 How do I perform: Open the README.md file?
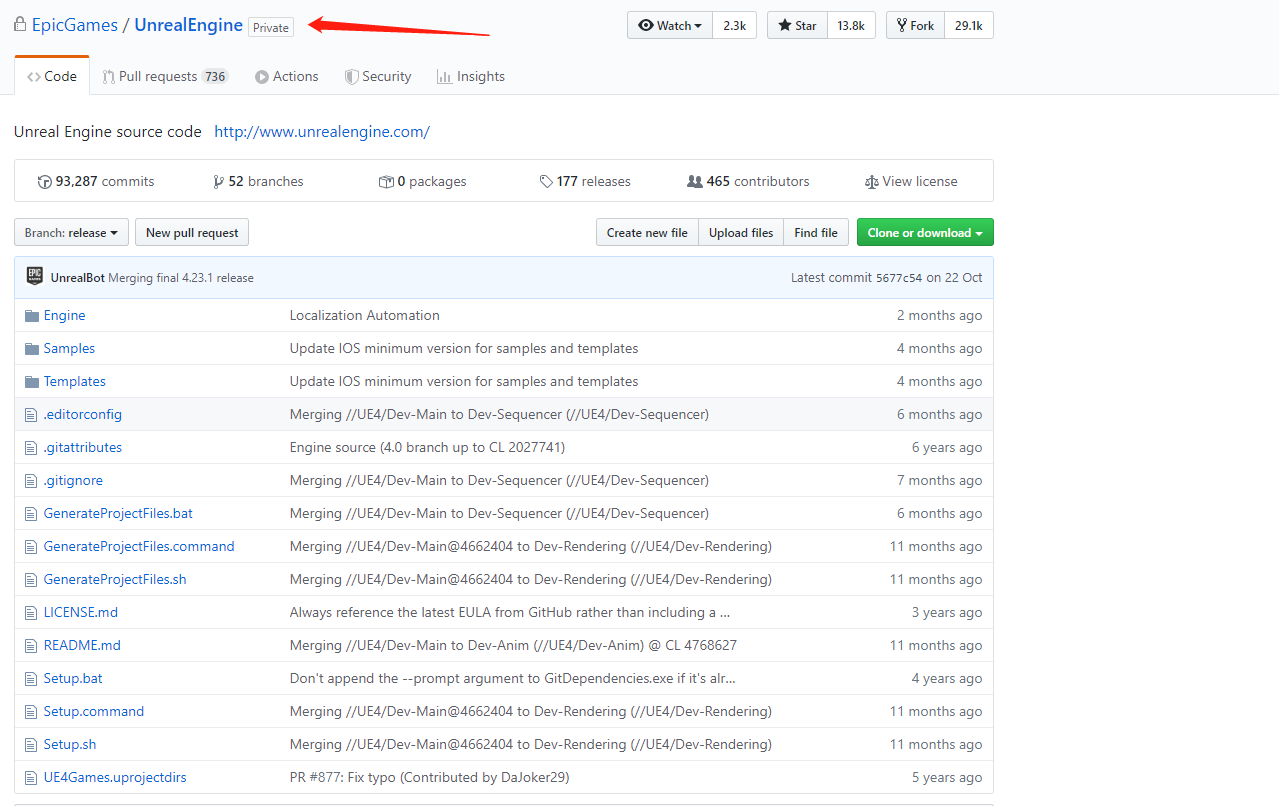[x=82, y=645]
